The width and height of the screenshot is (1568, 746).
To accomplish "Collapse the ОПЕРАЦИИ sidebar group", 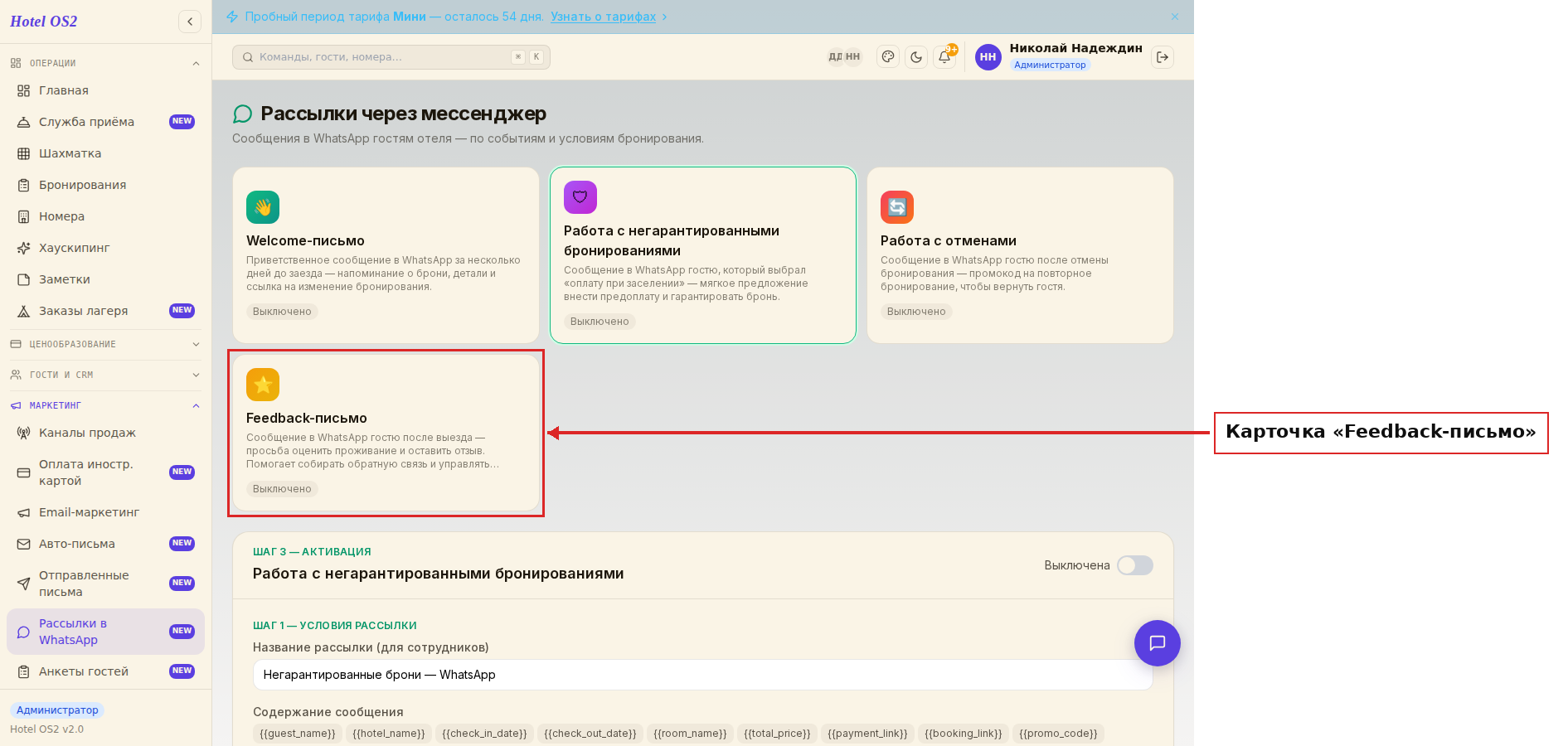I will click(x=105, y=63).
